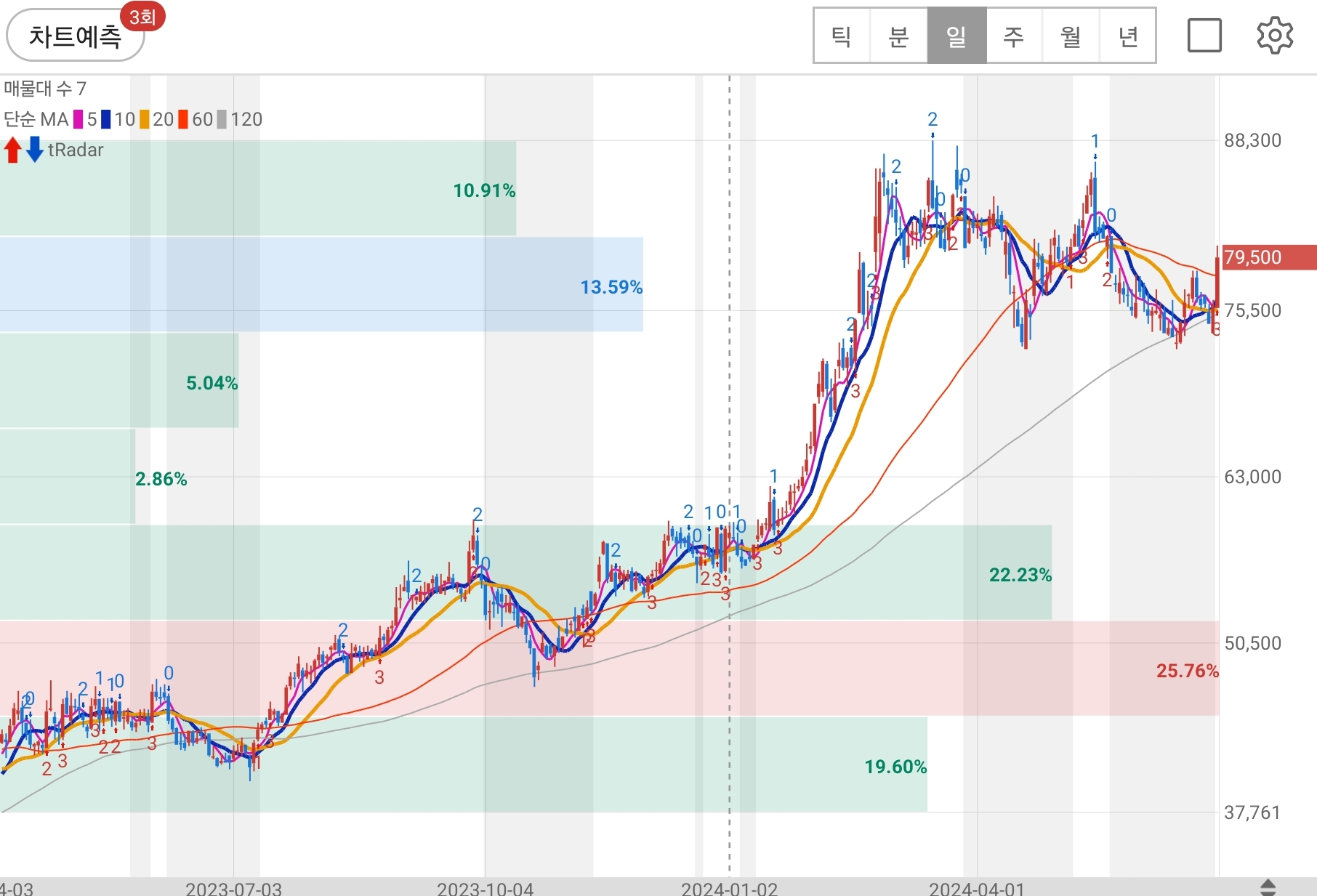Click the 25.76% volume profile label
This screenshot has height=896, width=1317.
pos(1188,671)
